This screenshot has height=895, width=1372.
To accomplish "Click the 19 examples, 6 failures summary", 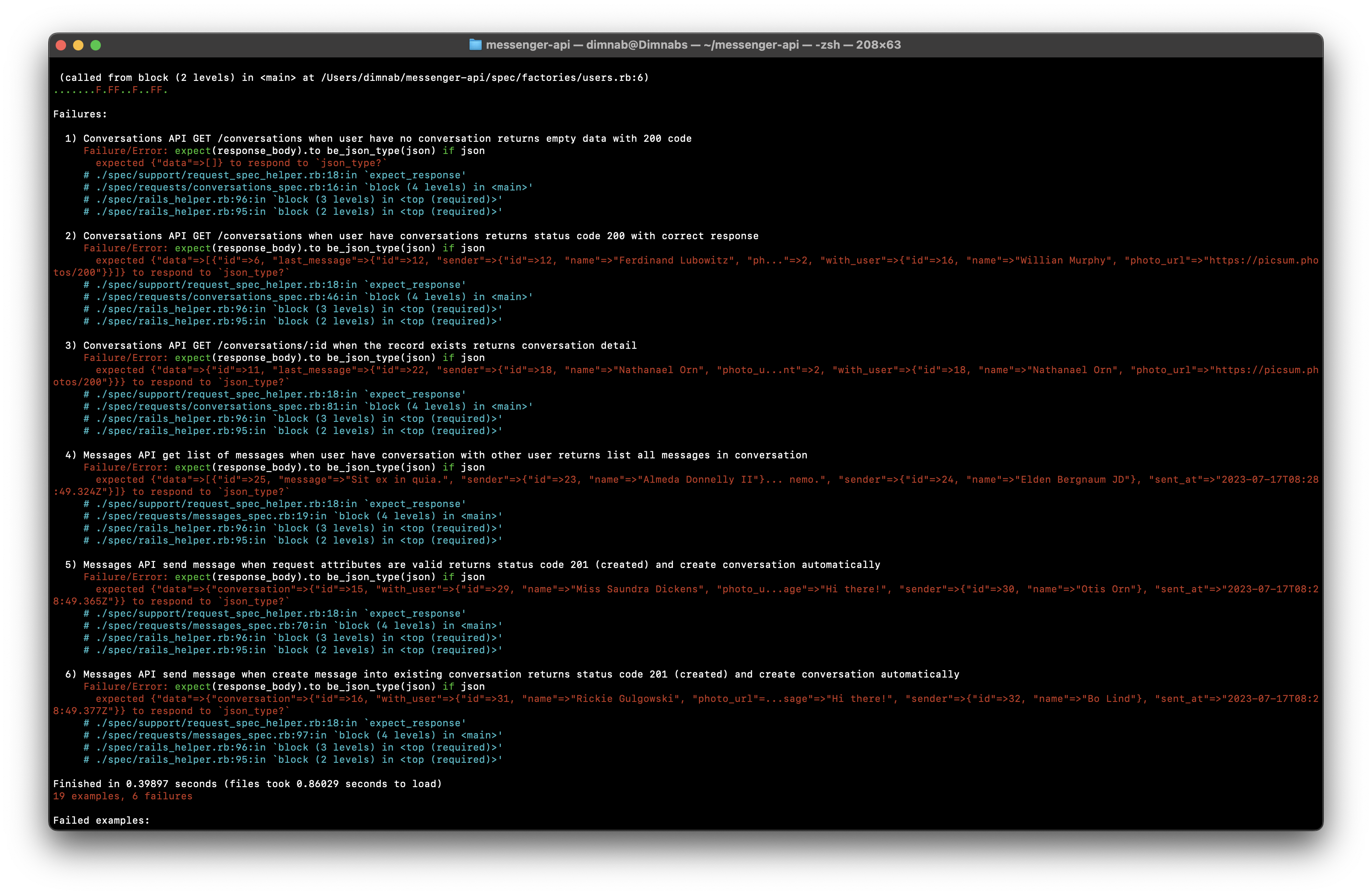I will pyautogui.click(x=122, y=796).
